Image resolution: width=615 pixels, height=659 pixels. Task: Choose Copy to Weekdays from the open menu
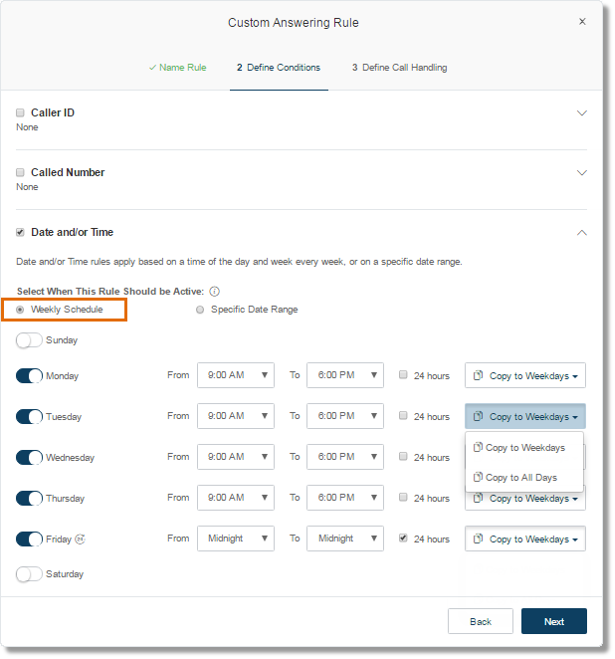(x=524, y=448)
